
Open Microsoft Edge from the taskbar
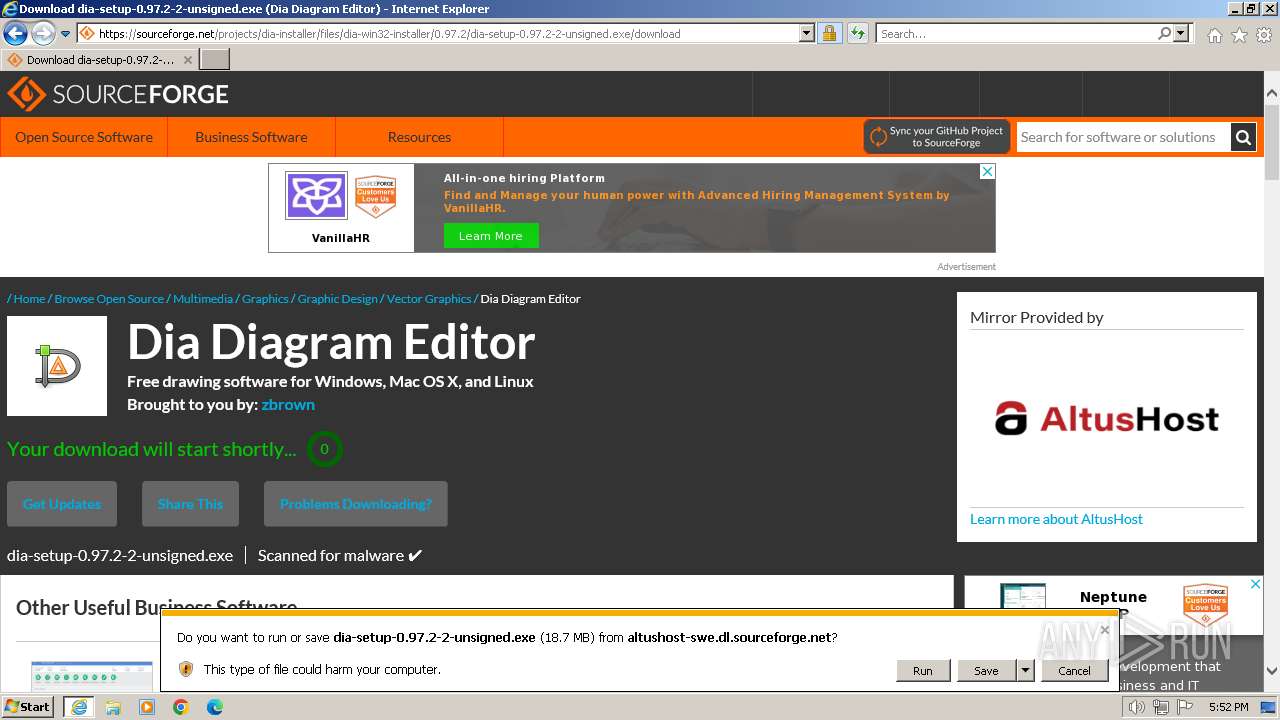point(215,707)
